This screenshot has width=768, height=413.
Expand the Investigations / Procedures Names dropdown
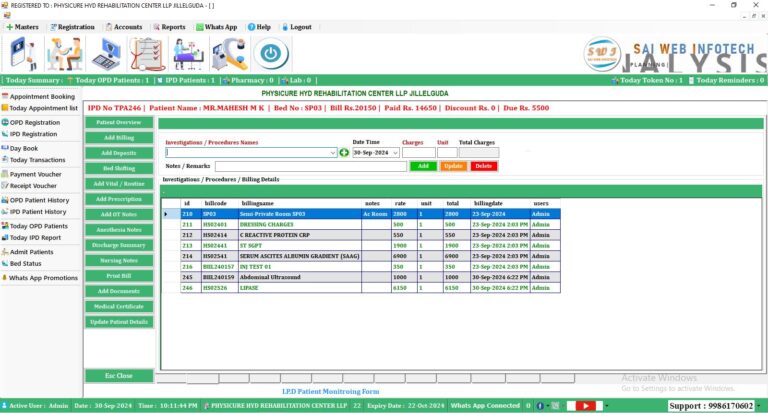pyautogui.click(x=333, y=153)
